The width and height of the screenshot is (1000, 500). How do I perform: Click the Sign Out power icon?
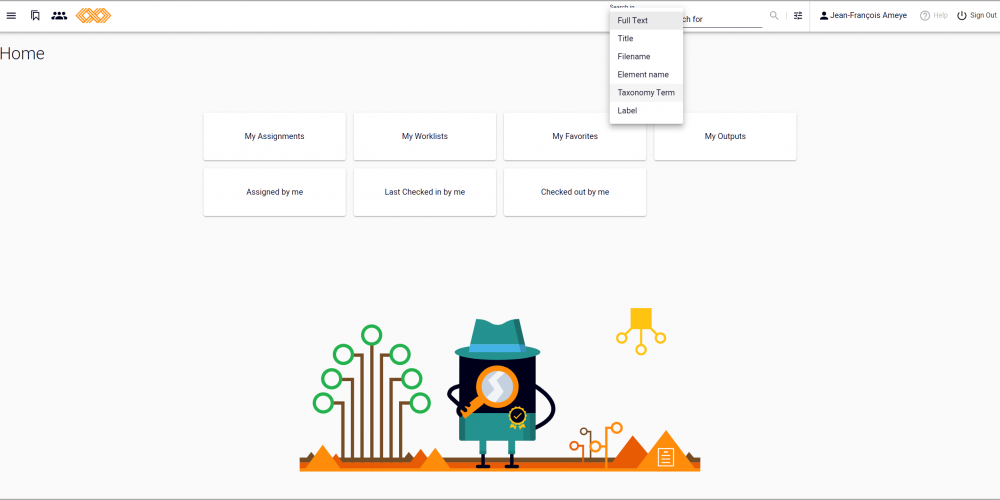pyautogui.click(x=962, y=16)
